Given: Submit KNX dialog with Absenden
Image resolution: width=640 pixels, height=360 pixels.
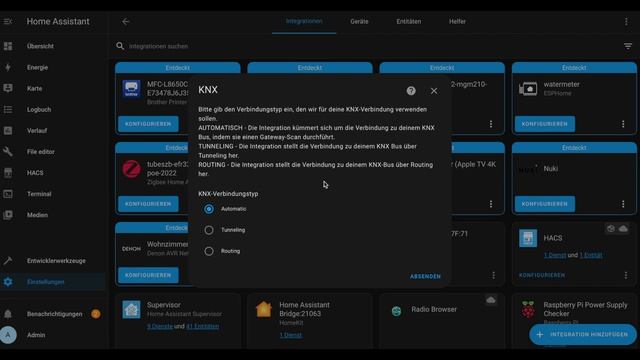Looking at the screenshot, I should 425,276.
